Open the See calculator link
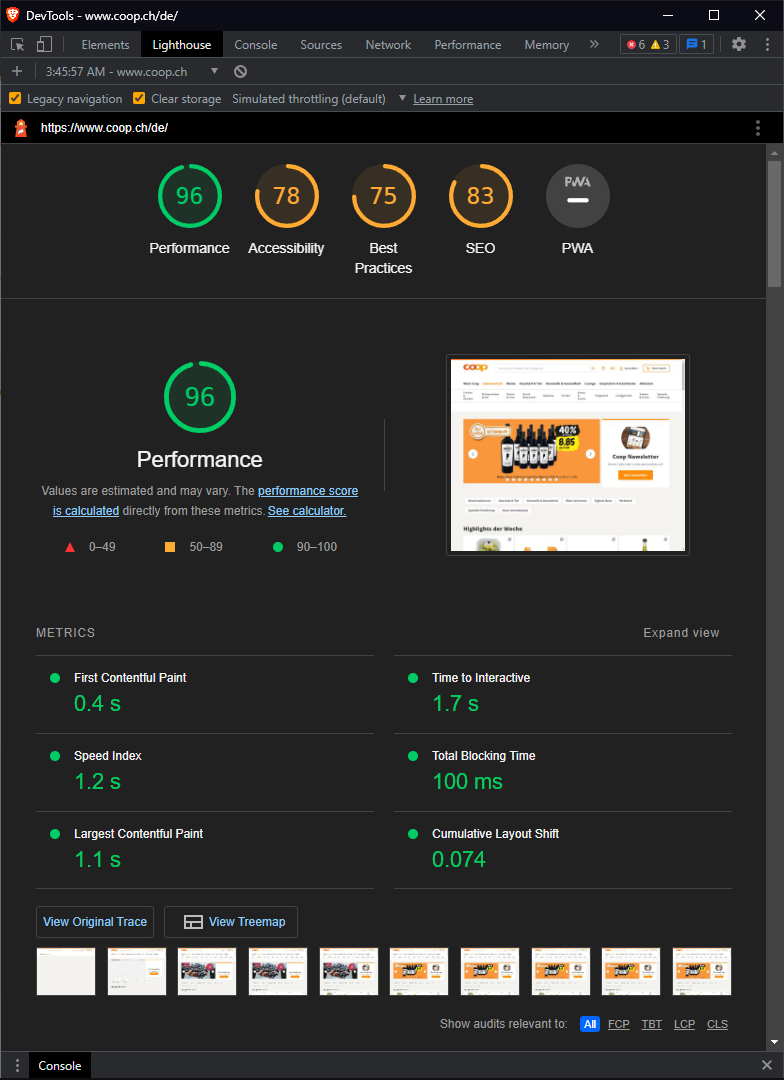 point(307,511)
